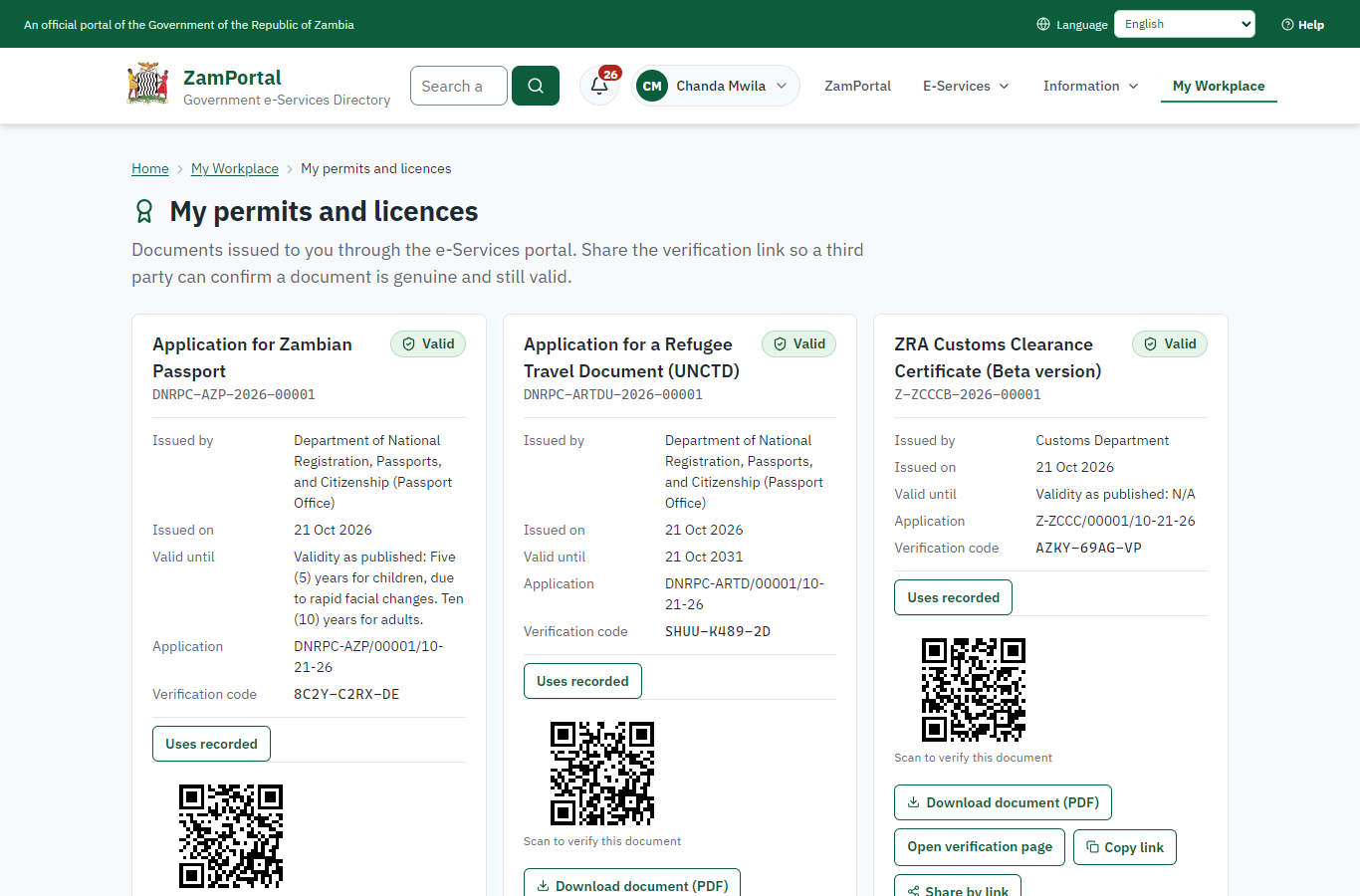
Task: Click reference number Z-ZCCCB-2026-00001
Action: (968, 394)
